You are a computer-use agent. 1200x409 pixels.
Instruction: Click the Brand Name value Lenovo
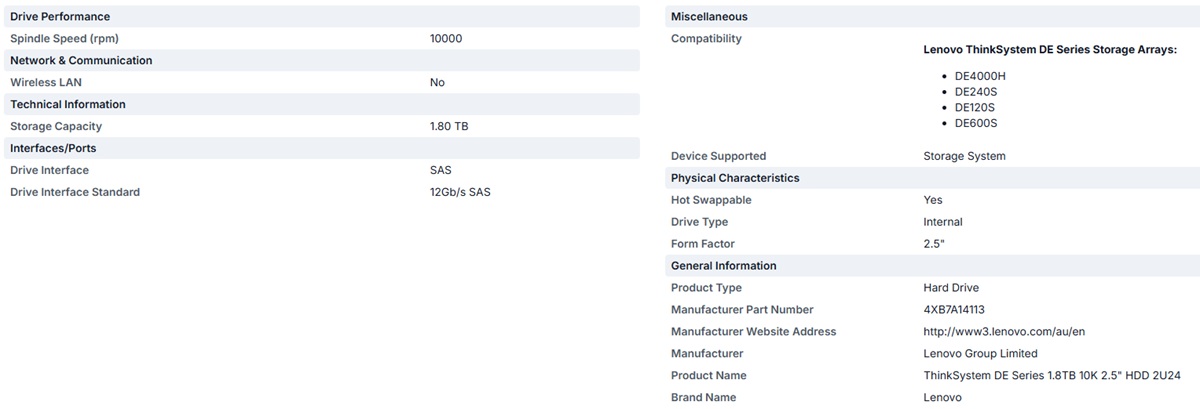[943, 399]
